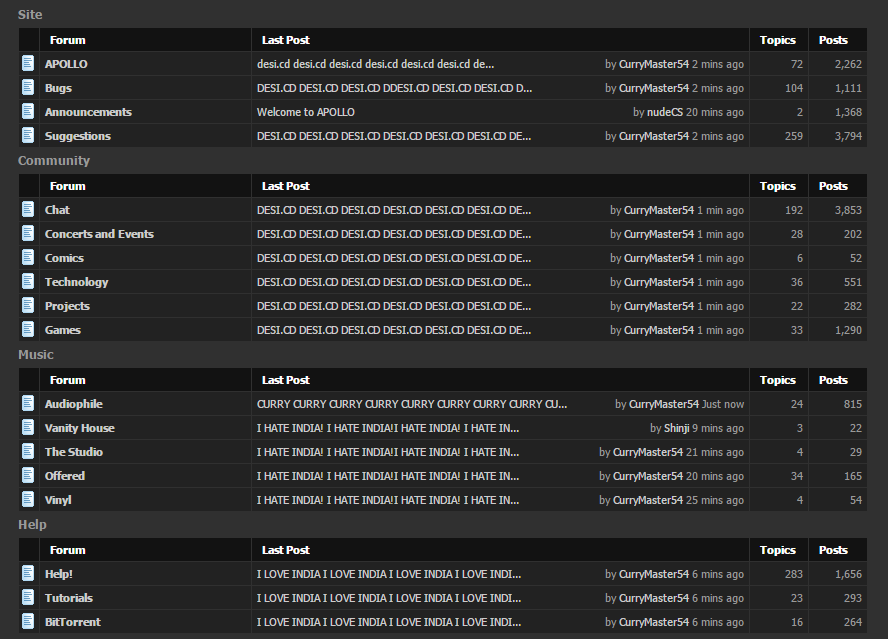This screenshot has width=888, height=639.
Task: Click the Community section heading
Action: point(54,160)
